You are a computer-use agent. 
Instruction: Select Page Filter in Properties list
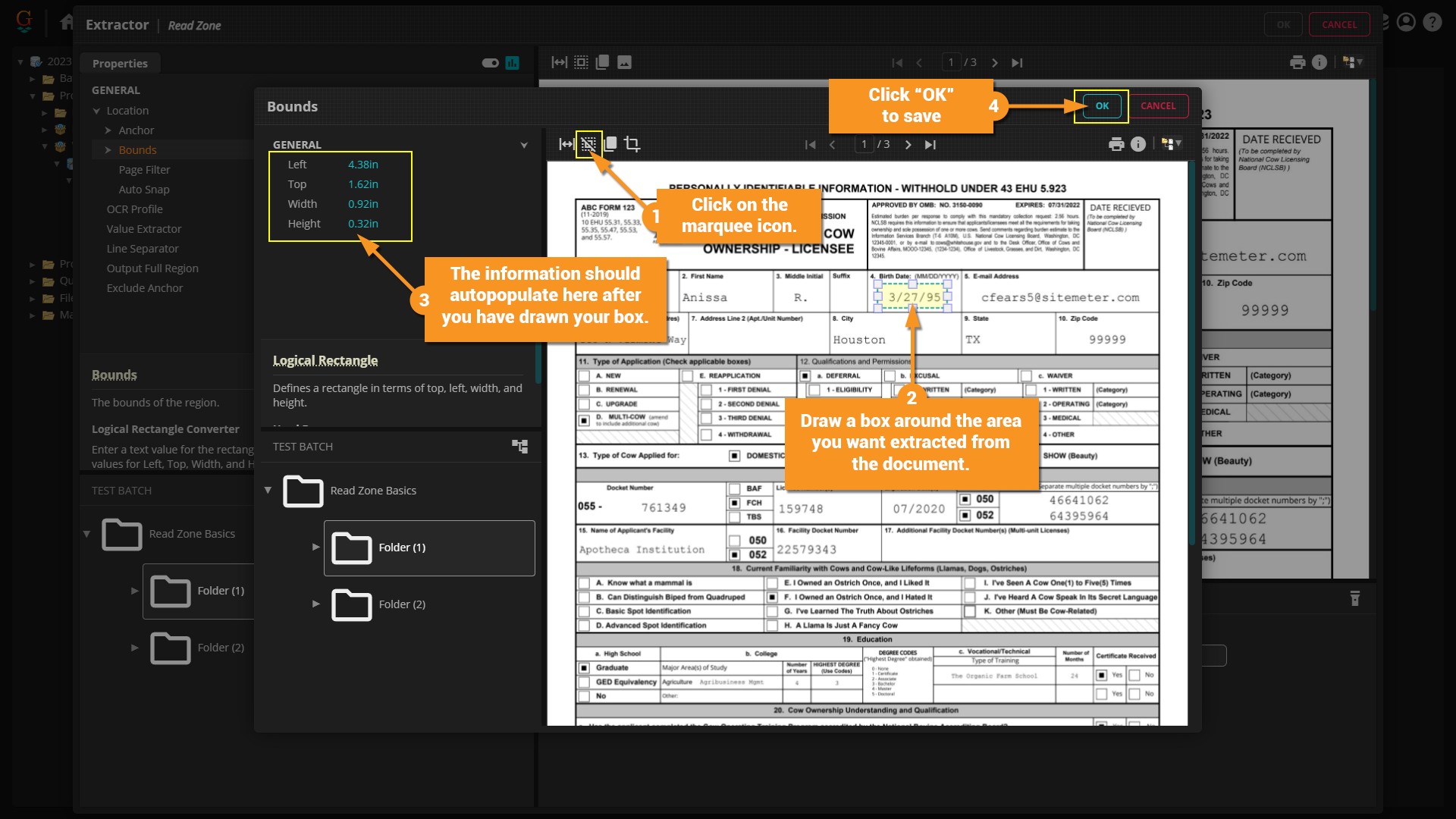point(144,170)
